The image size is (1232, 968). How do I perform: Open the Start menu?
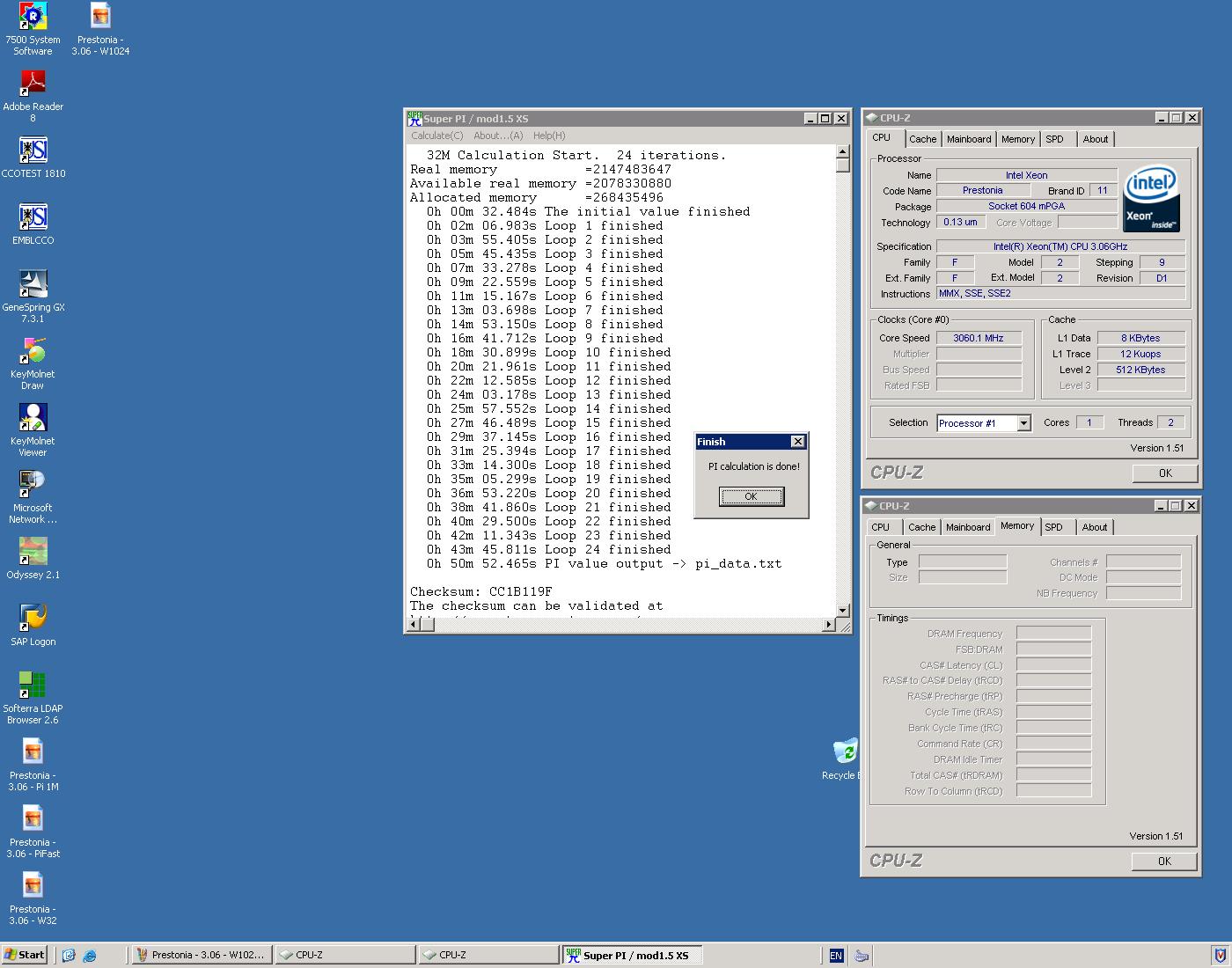(25, 955)
